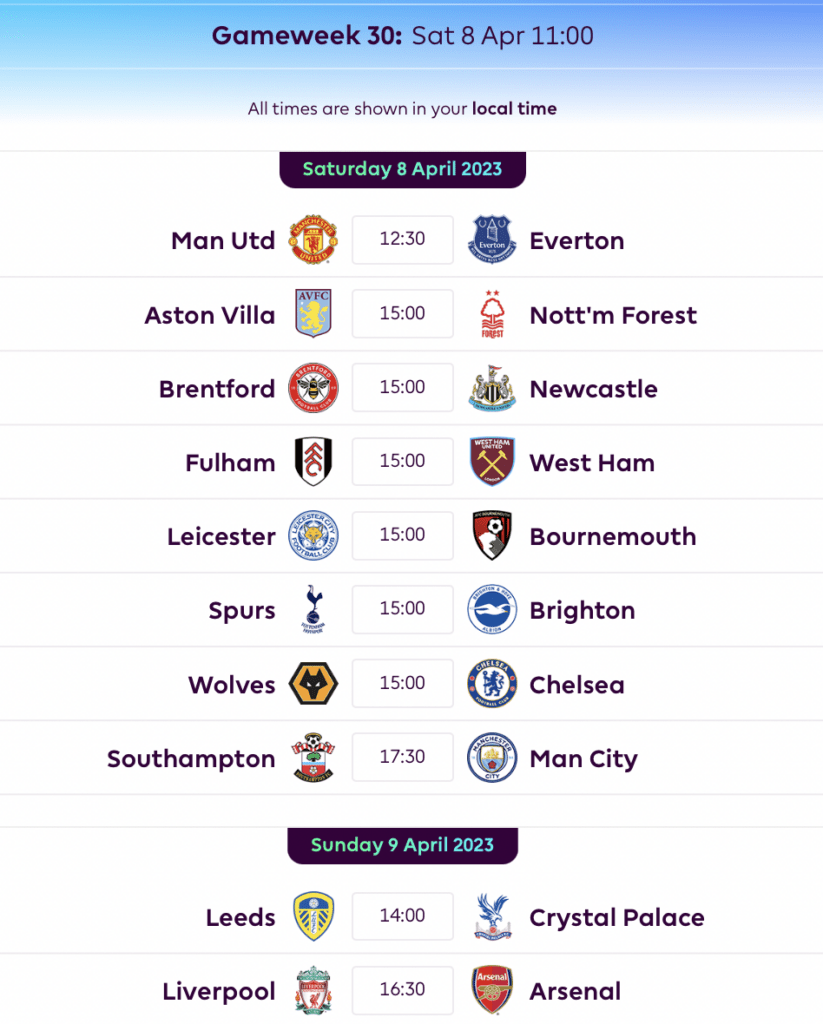
Task: Select the Aston Villa crest
Action: point(314,313)
